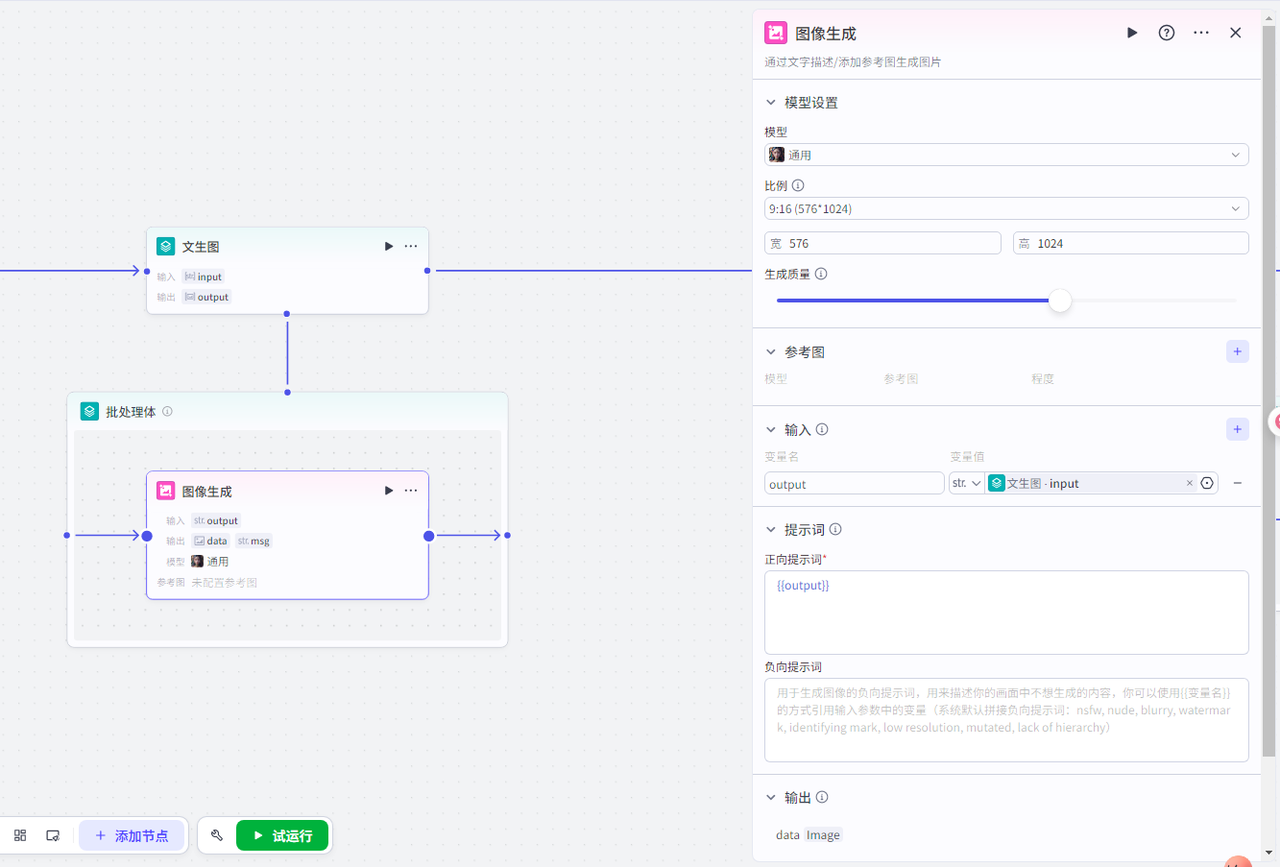Add a reference image with plus button
Screen dimensions: 1280x867
point(1237,351)
